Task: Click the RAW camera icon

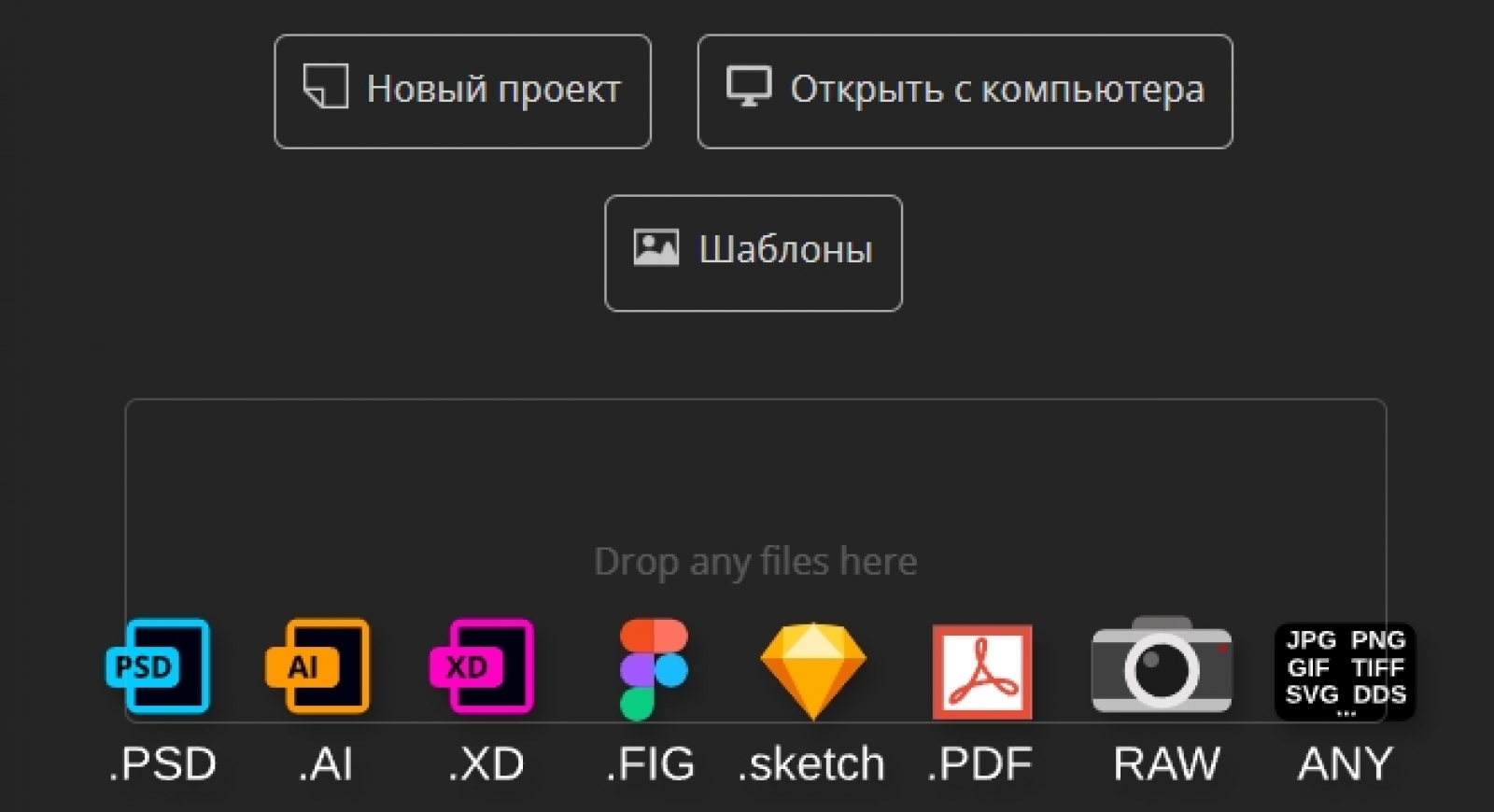Action: click(x=1162, y=666)
